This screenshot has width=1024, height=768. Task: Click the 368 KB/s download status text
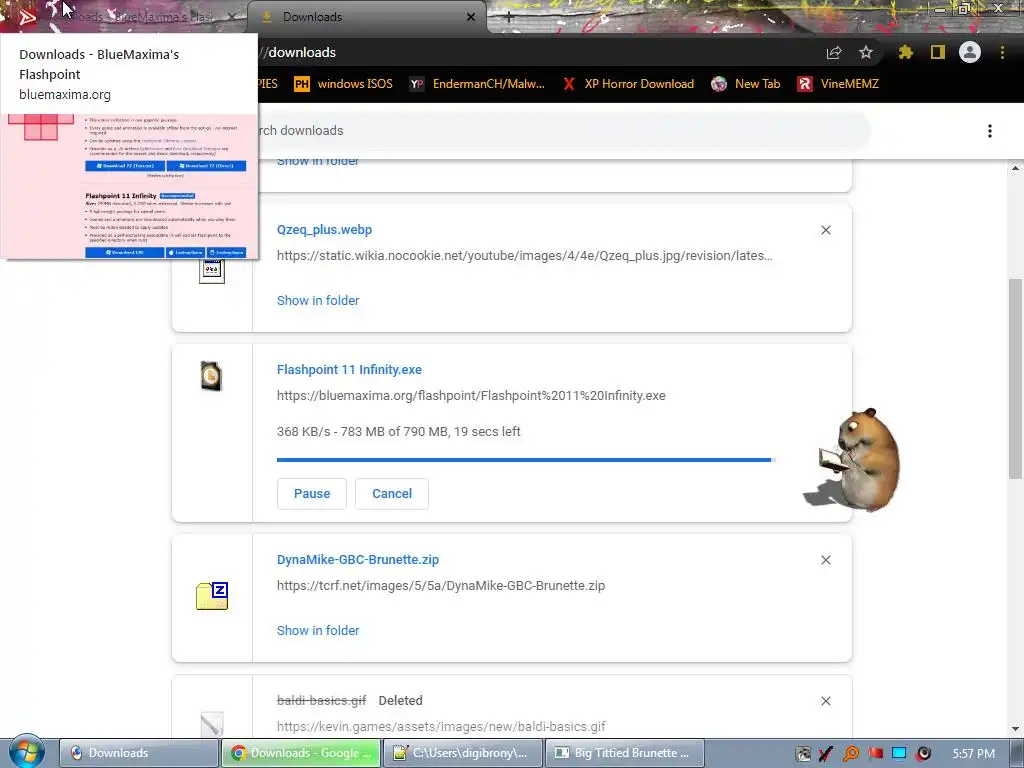pos(398,431)
